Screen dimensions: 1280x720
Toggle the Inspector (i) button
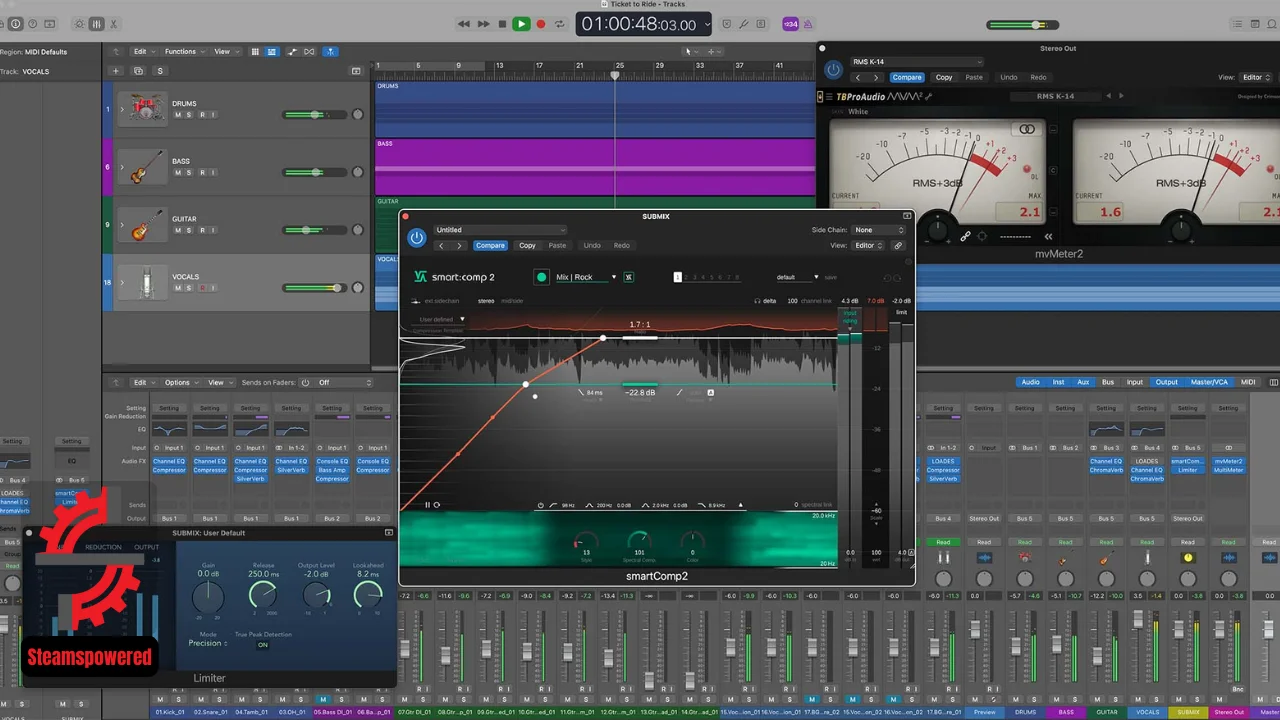click(15, 24)
